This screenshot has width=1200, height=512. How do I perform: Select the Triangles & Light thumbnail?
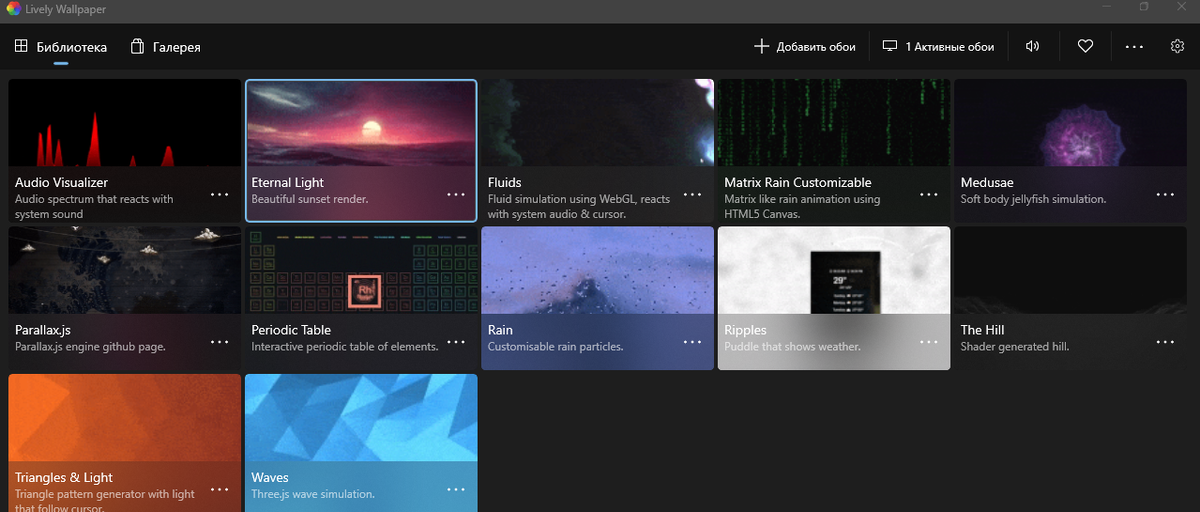[125, 418]
